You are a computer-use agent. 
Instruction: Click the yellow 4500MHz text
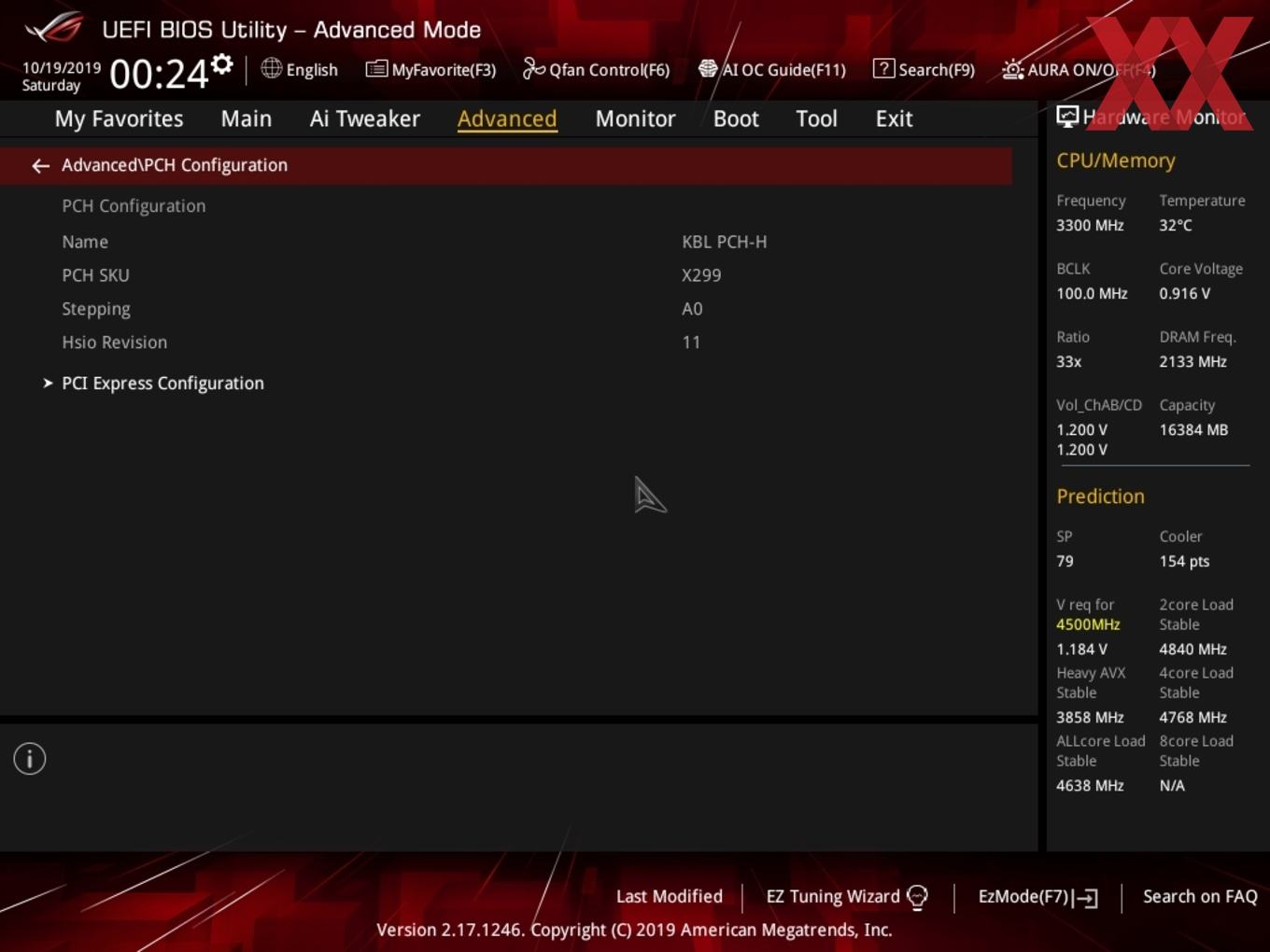click(x=1088, y=624)
